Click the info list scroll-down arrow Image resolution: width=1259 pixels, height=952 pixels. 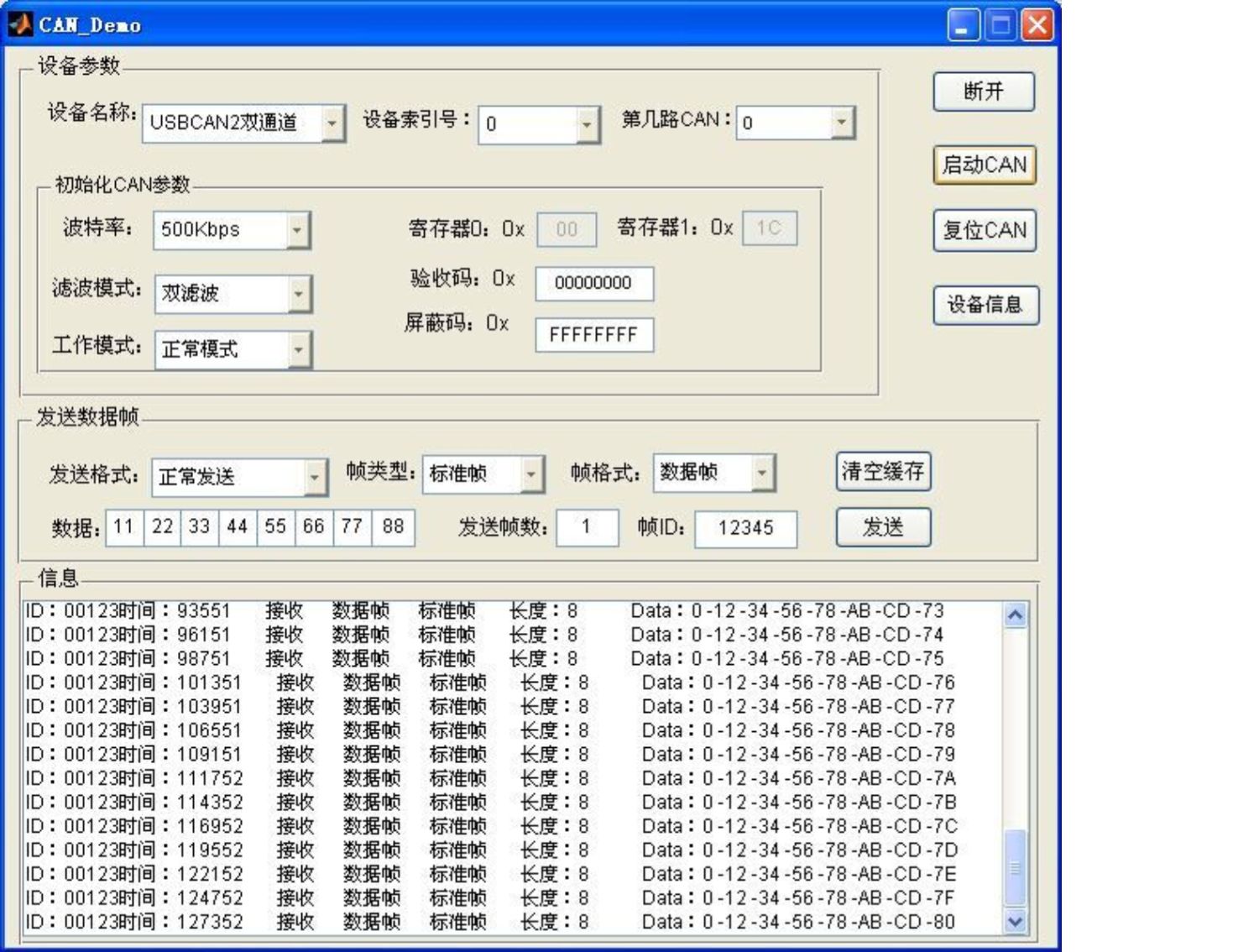1015,921
